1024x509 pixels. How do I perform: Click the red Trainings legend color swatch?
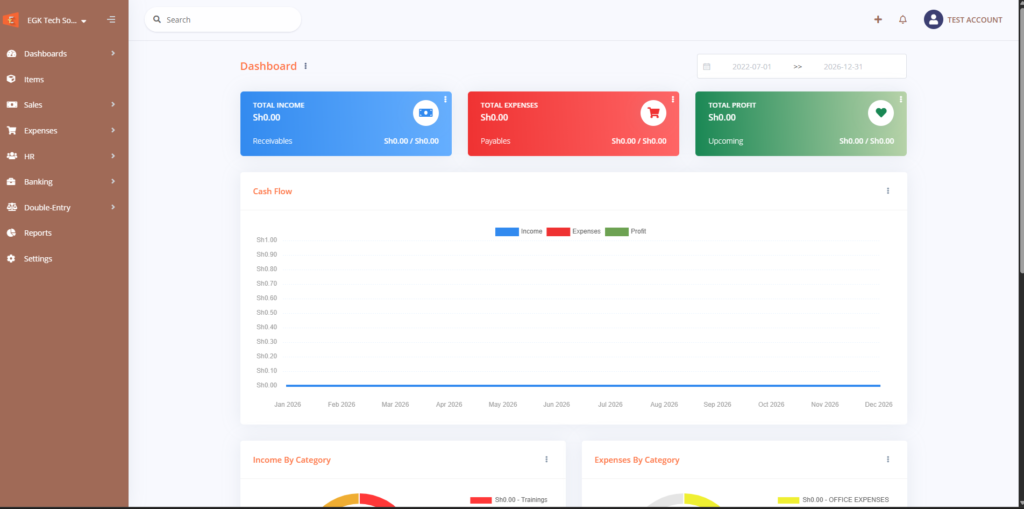point(481,500)
